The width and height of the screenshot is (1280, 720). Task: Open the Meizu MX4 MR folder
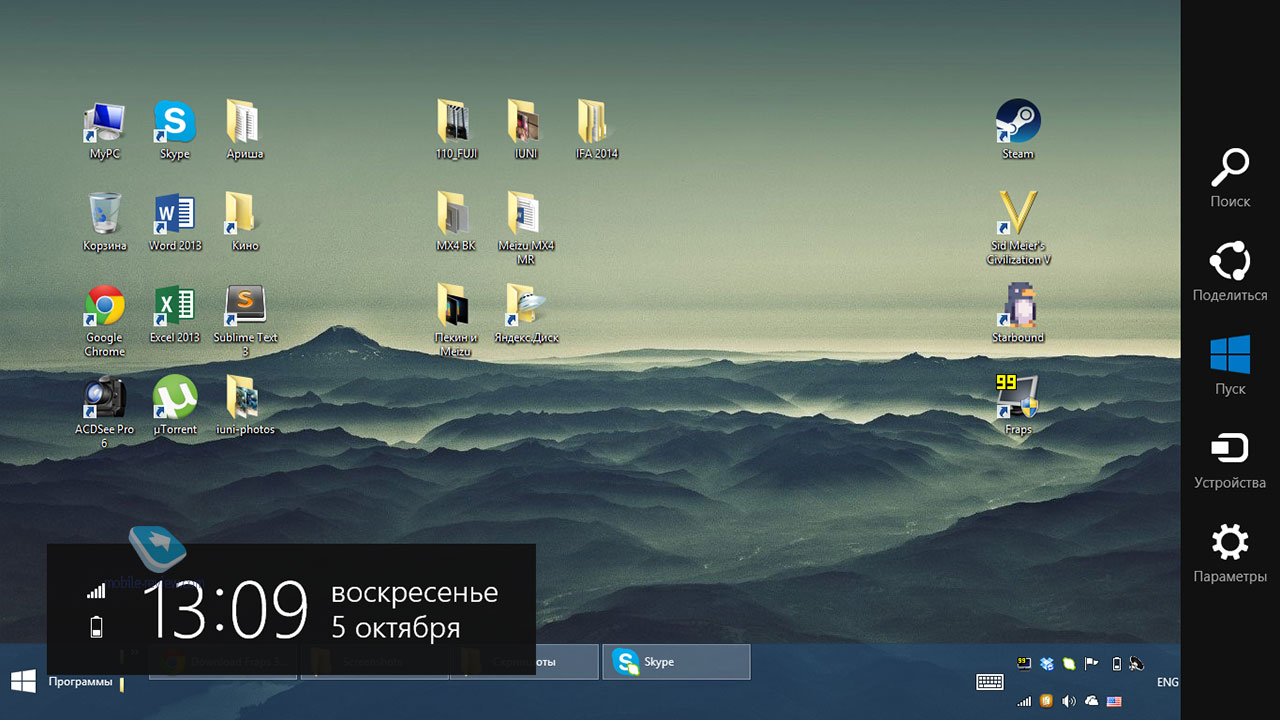click(x=526, y=228)
